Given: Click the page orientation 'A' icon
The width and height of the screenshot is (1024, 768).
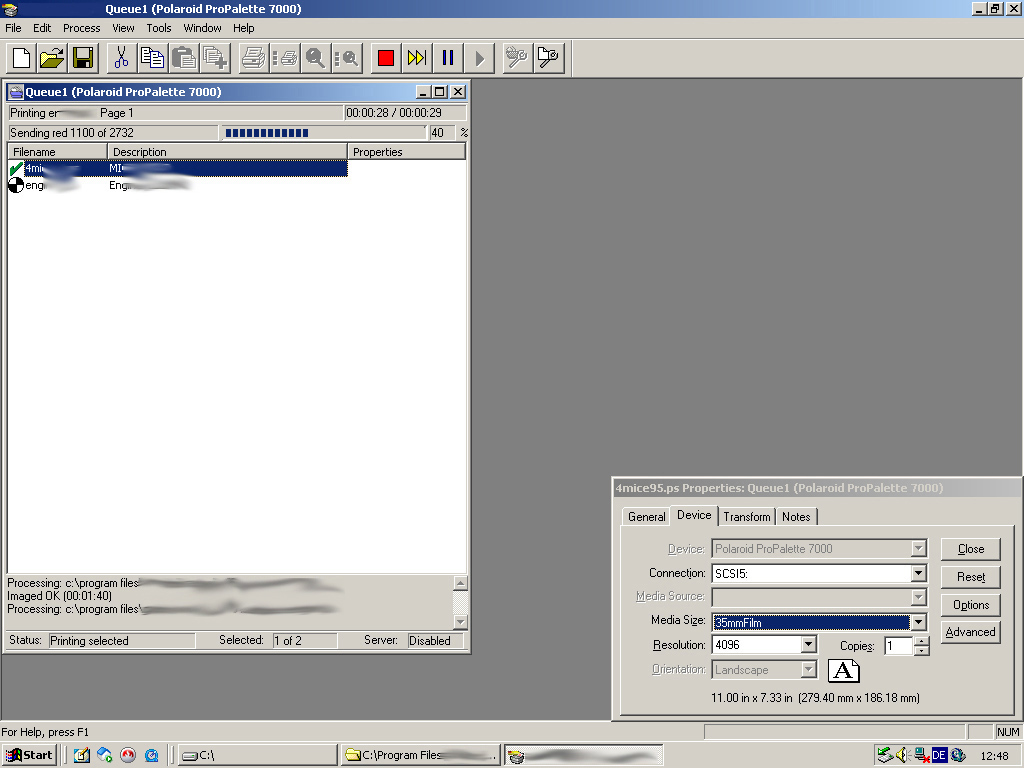Looking at the screenshot, I should click(x=844, y=670).
